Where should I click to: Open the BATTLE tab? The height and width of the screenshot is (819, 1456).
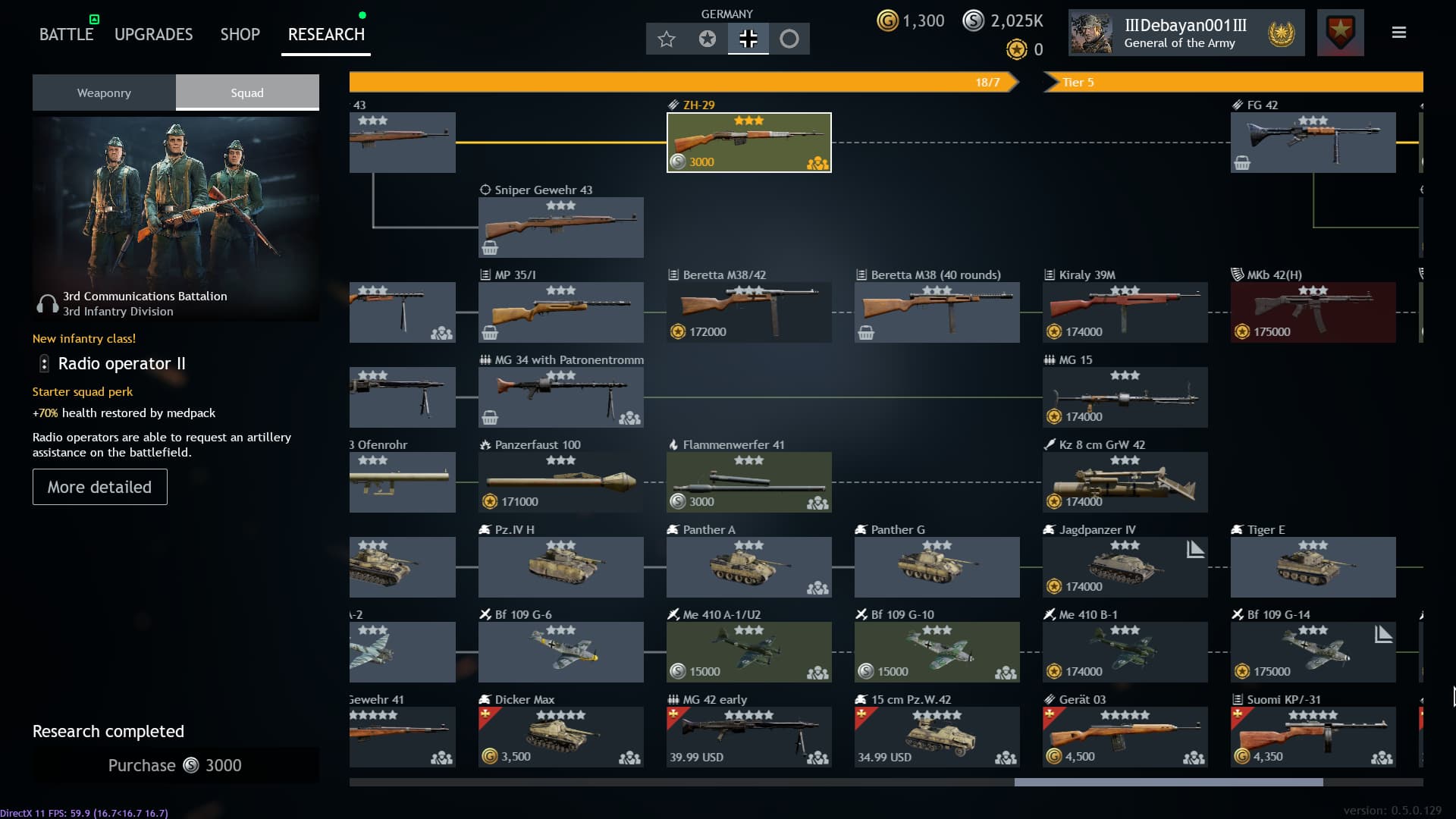(66, 34)
